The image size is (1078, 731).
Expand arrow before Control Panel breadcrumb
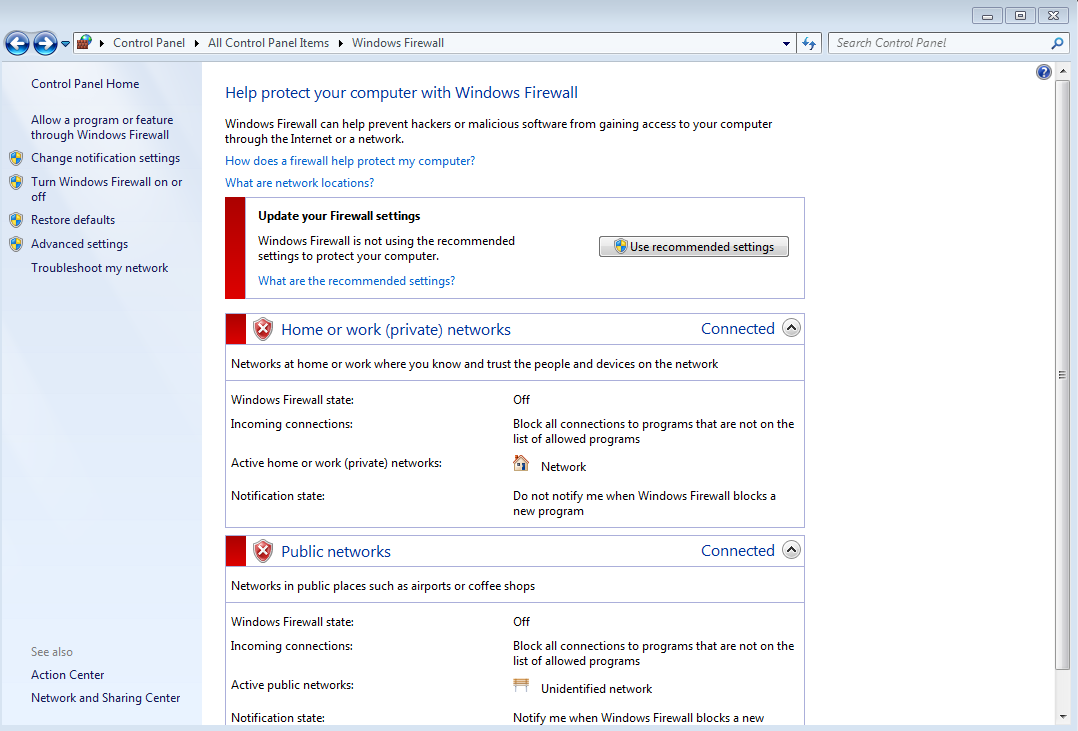click(102, 43)
